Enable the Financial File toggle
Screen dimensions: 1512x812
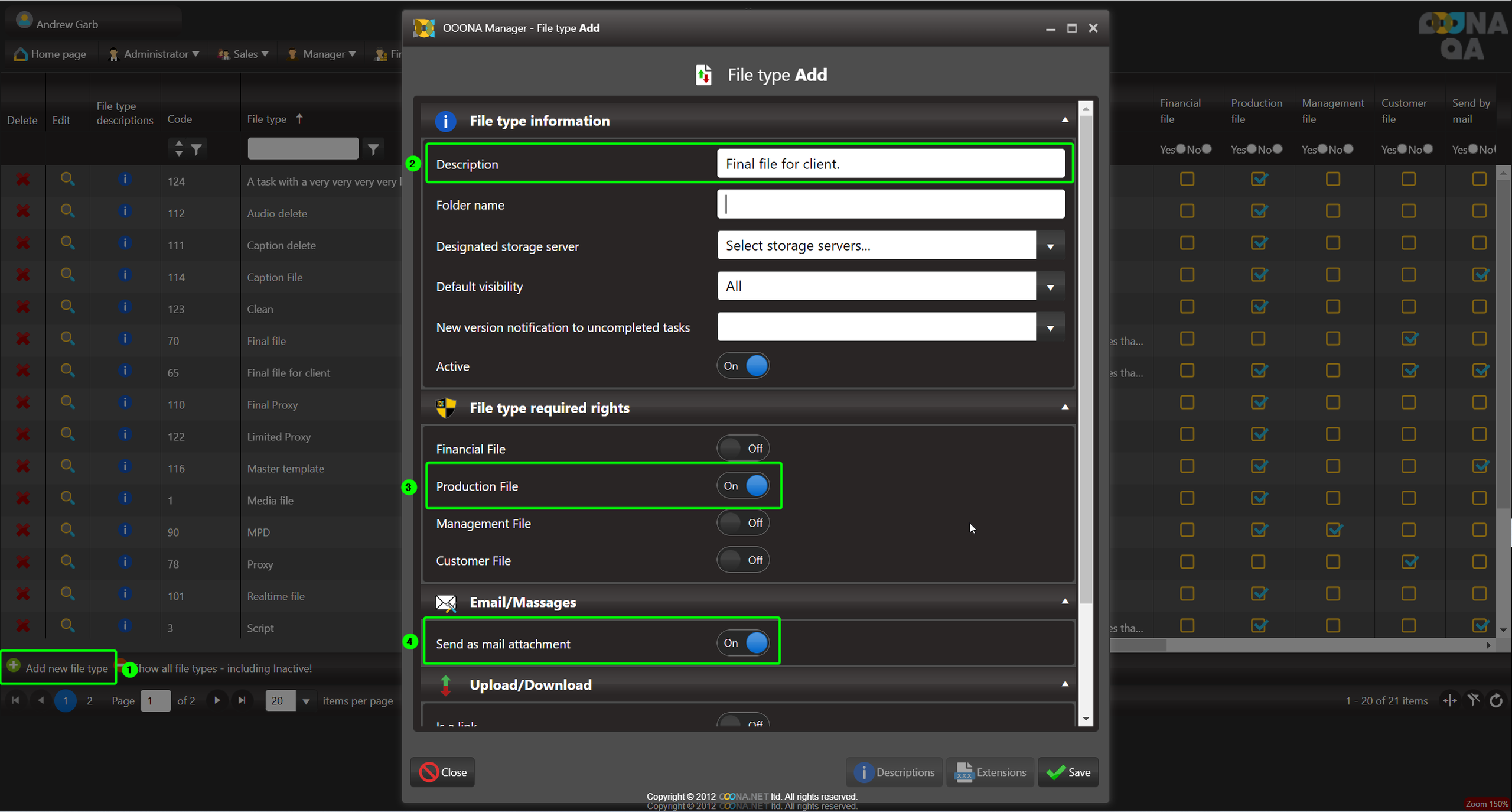click(x=743, y=449)
